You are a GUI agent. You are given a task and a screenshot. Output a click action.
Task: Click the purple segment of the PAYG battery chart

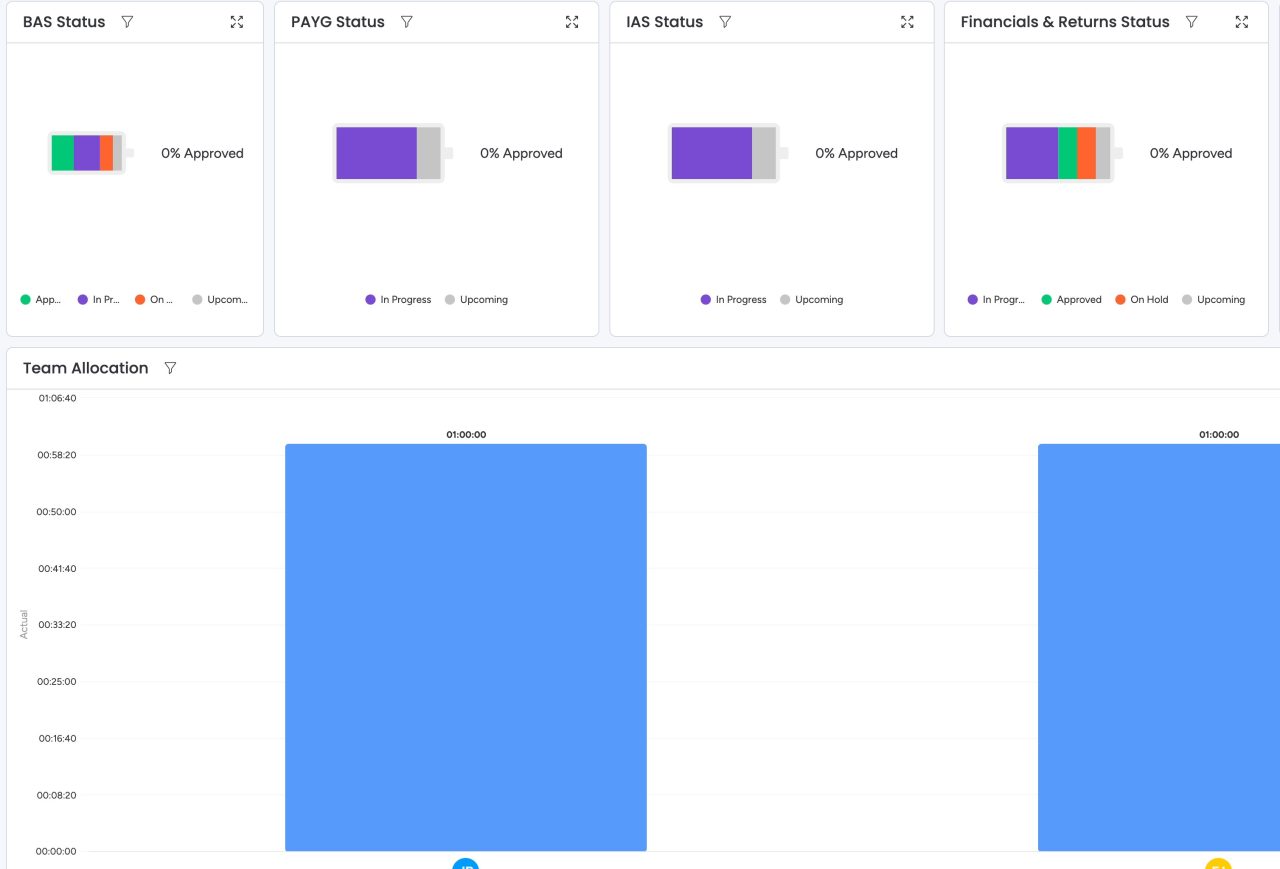(378, 152)
